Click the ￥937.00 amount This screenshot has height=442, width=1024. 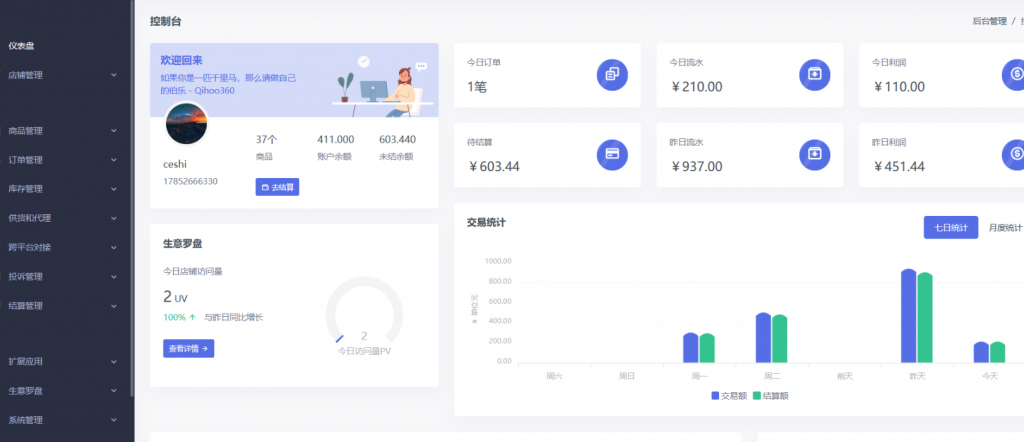[x=697, y=166]
